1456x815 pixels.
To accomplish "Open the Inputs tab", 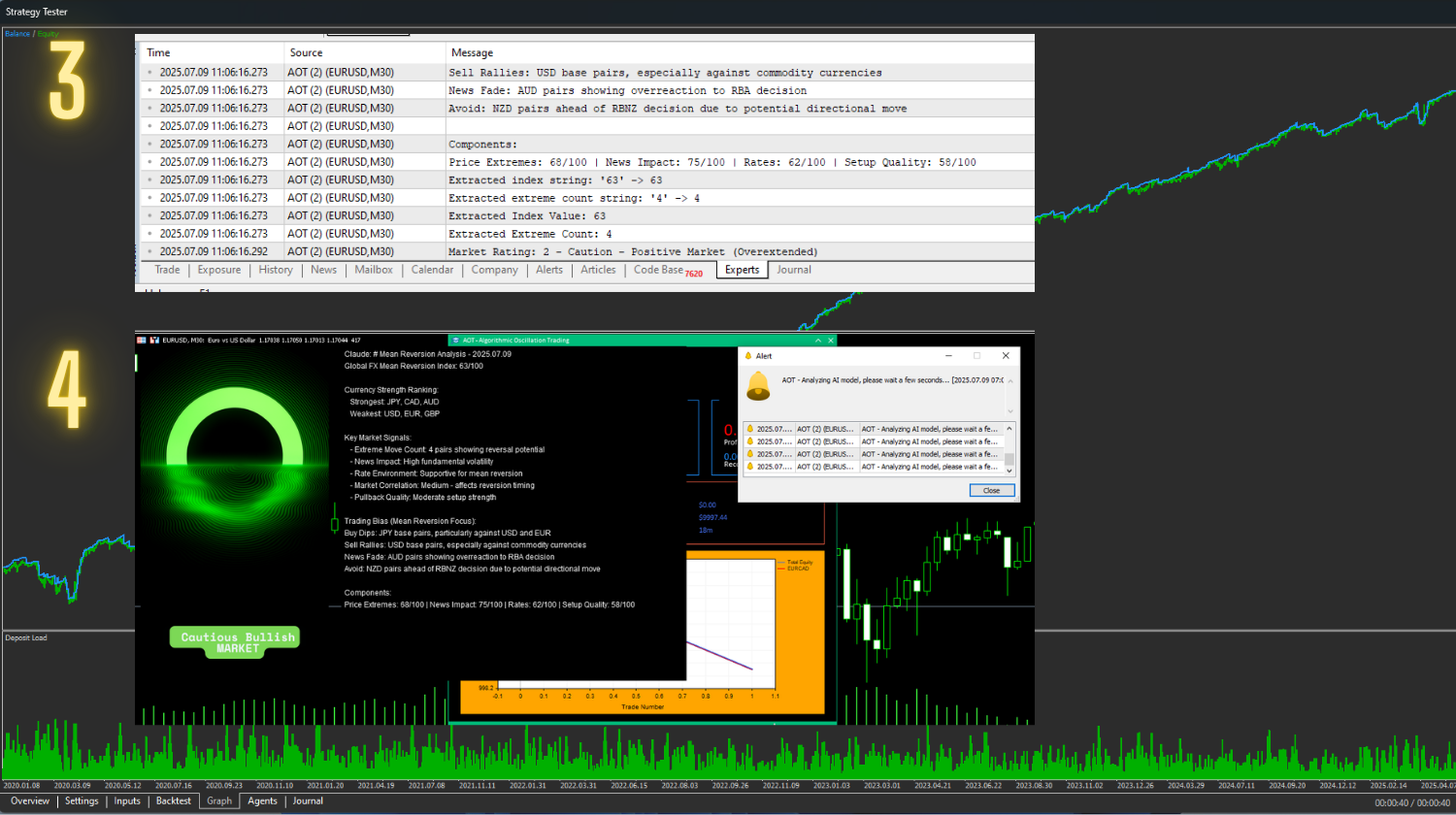I will click(x=127, y=801).
